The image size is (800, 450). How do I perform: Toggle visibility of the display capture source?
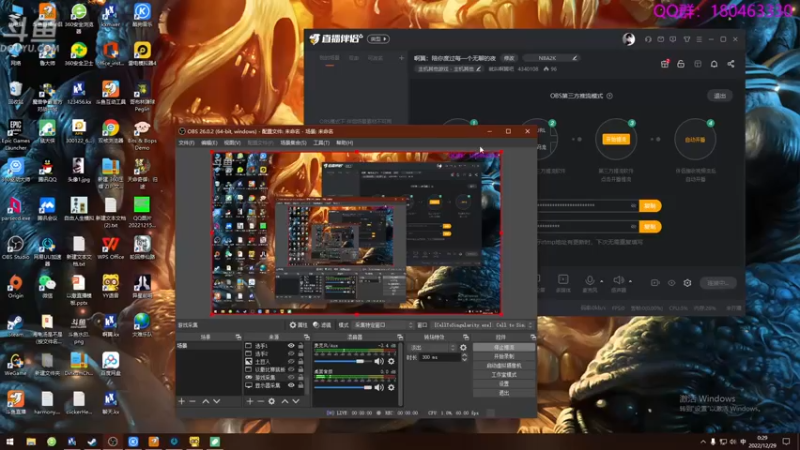coord(291,385)
